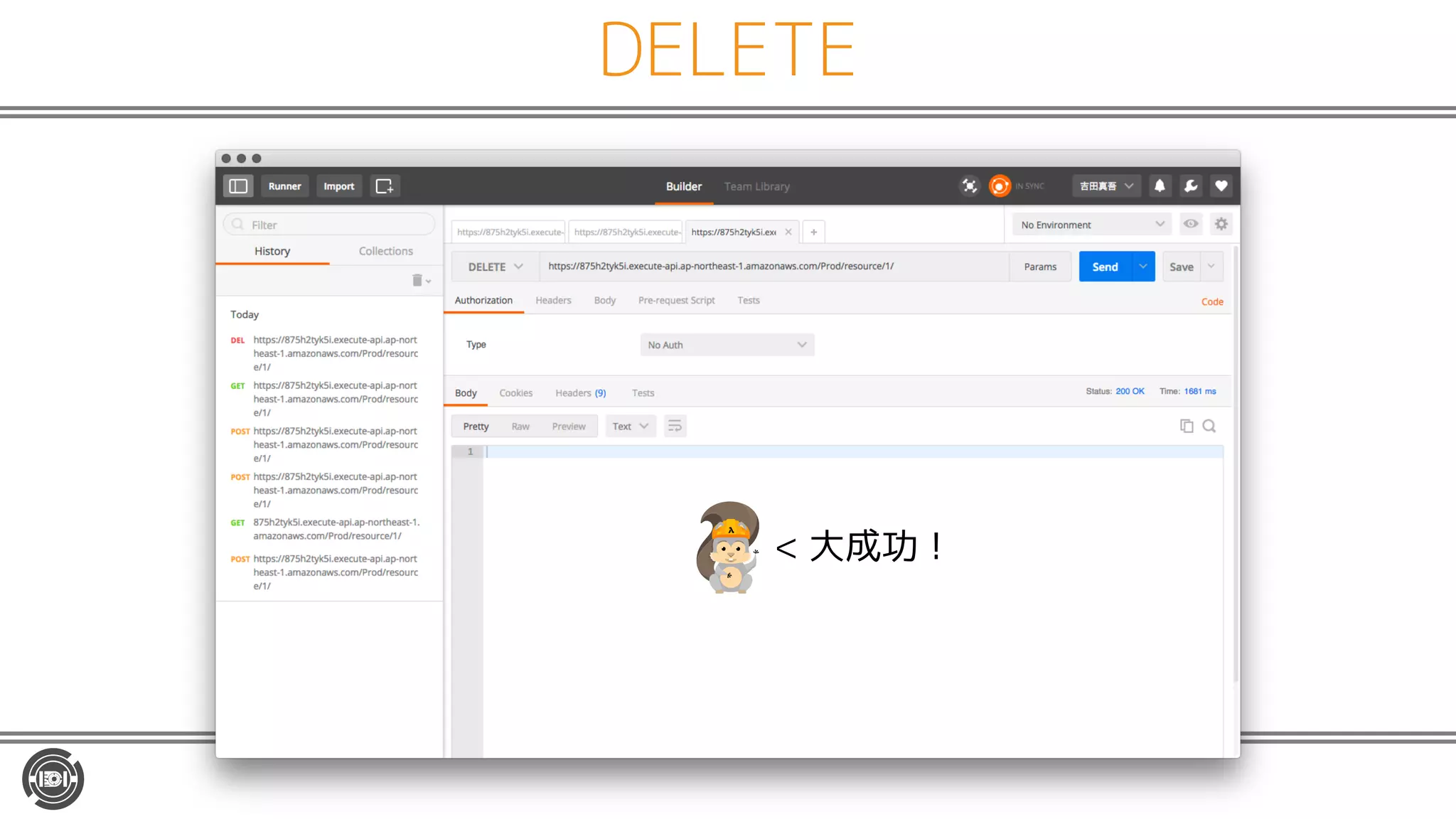This screenshot has width=1456, height=819.
Task: Open the No Environment dropdown
Action: point(1093,225)
